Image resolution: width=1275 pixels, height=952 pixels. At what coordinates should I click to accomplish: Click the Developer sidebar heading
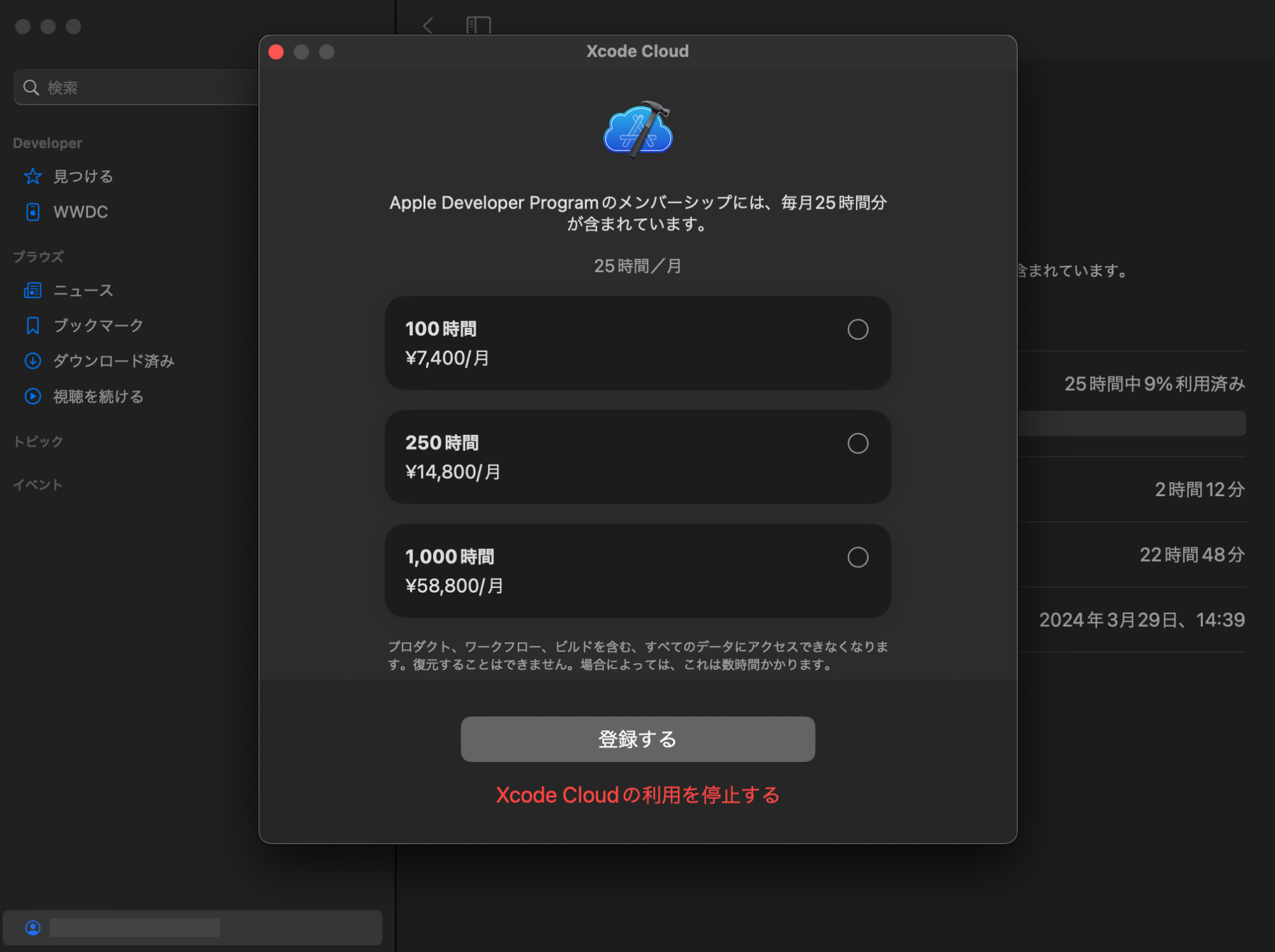point(47,143)
